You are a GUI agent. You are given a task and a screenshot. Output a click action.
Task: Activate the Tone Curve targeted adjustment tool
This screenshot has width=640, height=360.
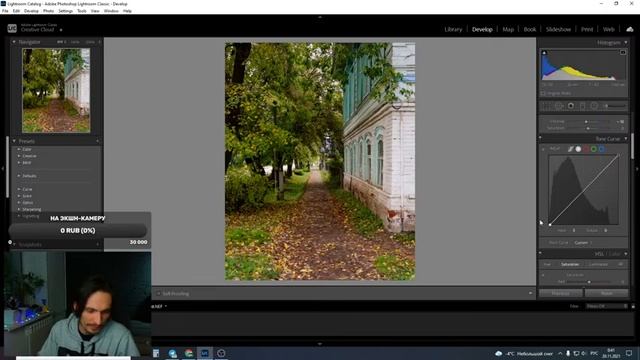[x=543, y=149]
